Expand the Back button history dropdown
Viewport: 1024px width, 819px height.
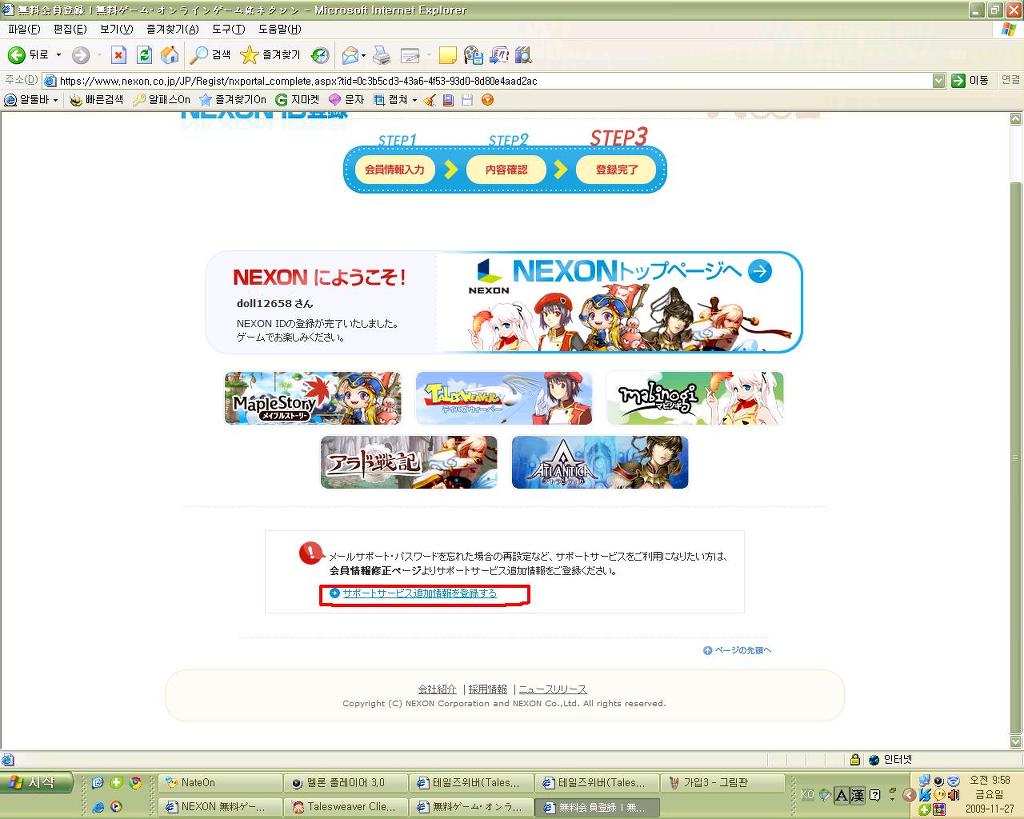(x=59, y=56)
